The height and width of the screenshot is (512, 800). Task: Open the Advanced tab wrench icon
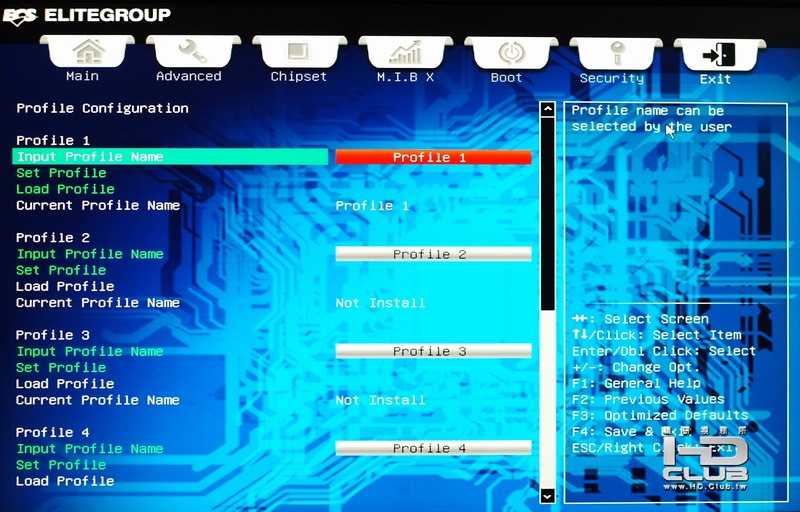pyautogui.click(x=193, y=52)
